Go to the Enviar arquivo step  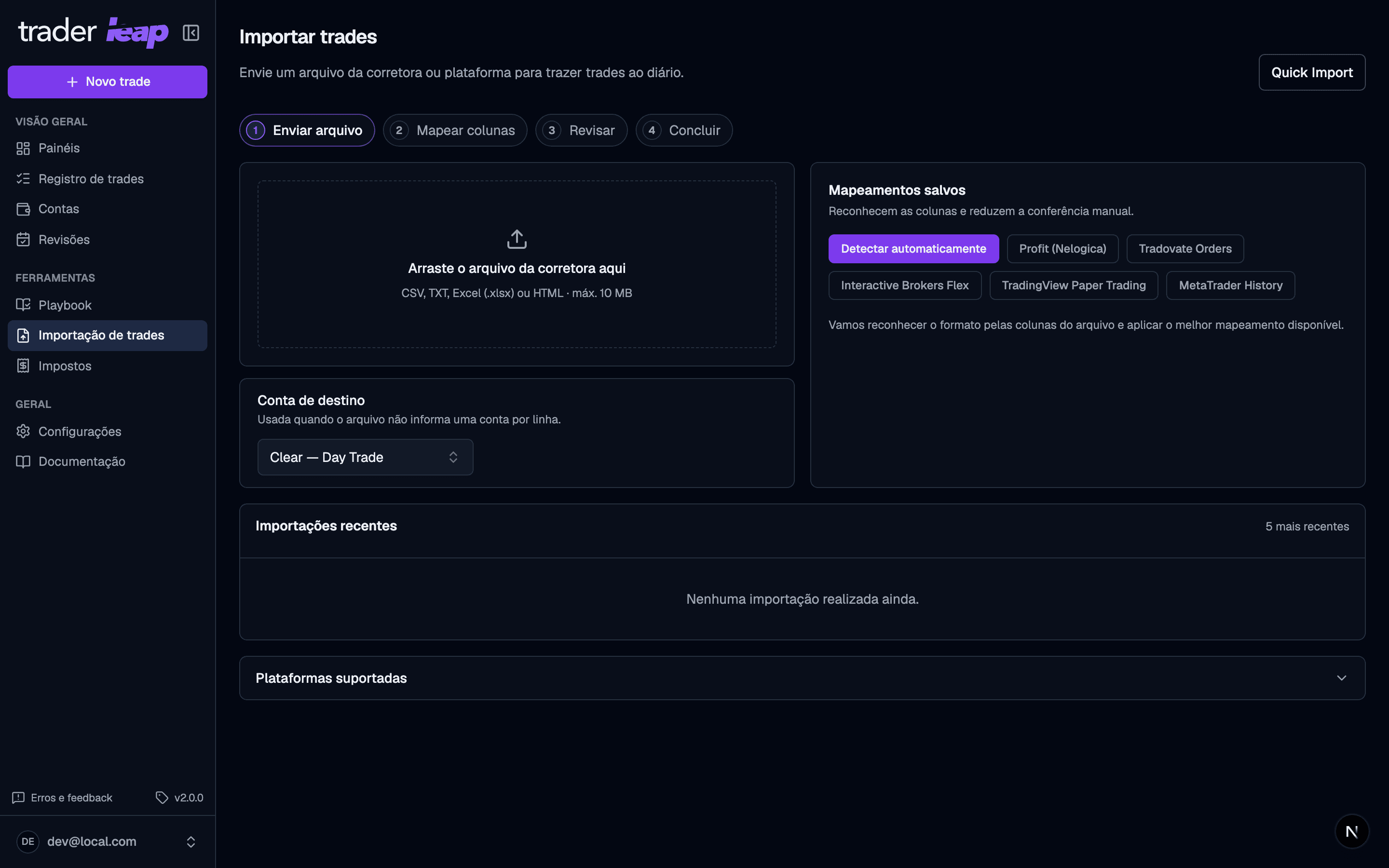click(307, 130)
